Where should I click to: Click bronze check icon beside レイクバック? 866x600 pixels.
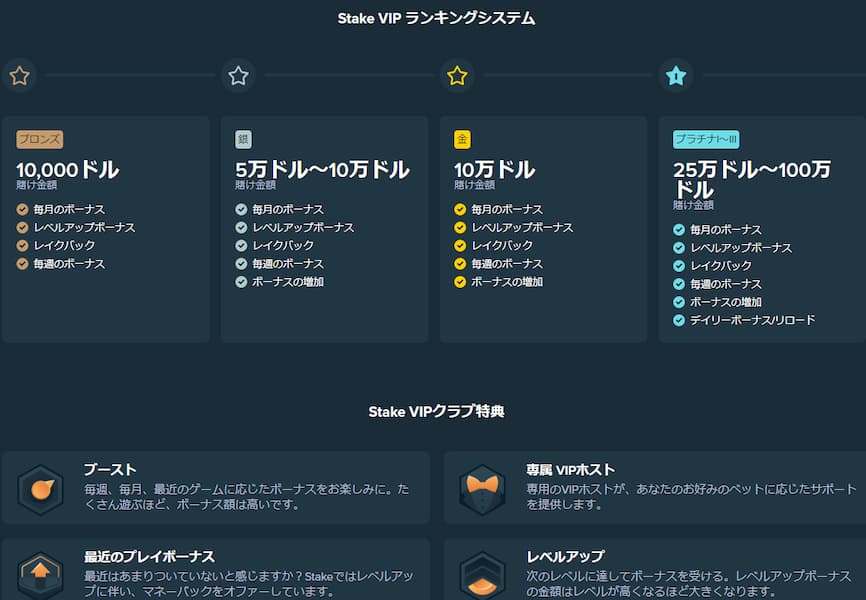22,245
